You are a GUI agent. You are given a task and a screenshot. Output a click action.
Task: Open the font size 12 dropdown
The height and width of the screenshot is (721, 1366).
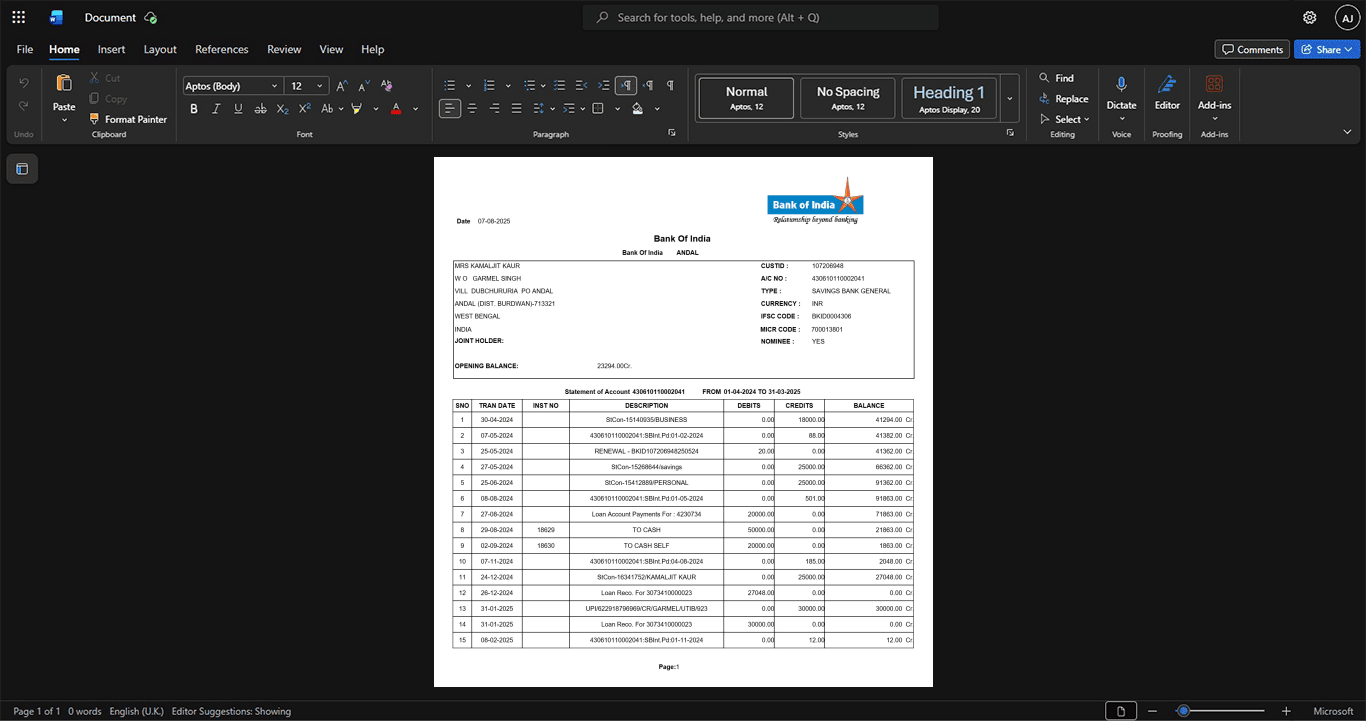[320, 86]
